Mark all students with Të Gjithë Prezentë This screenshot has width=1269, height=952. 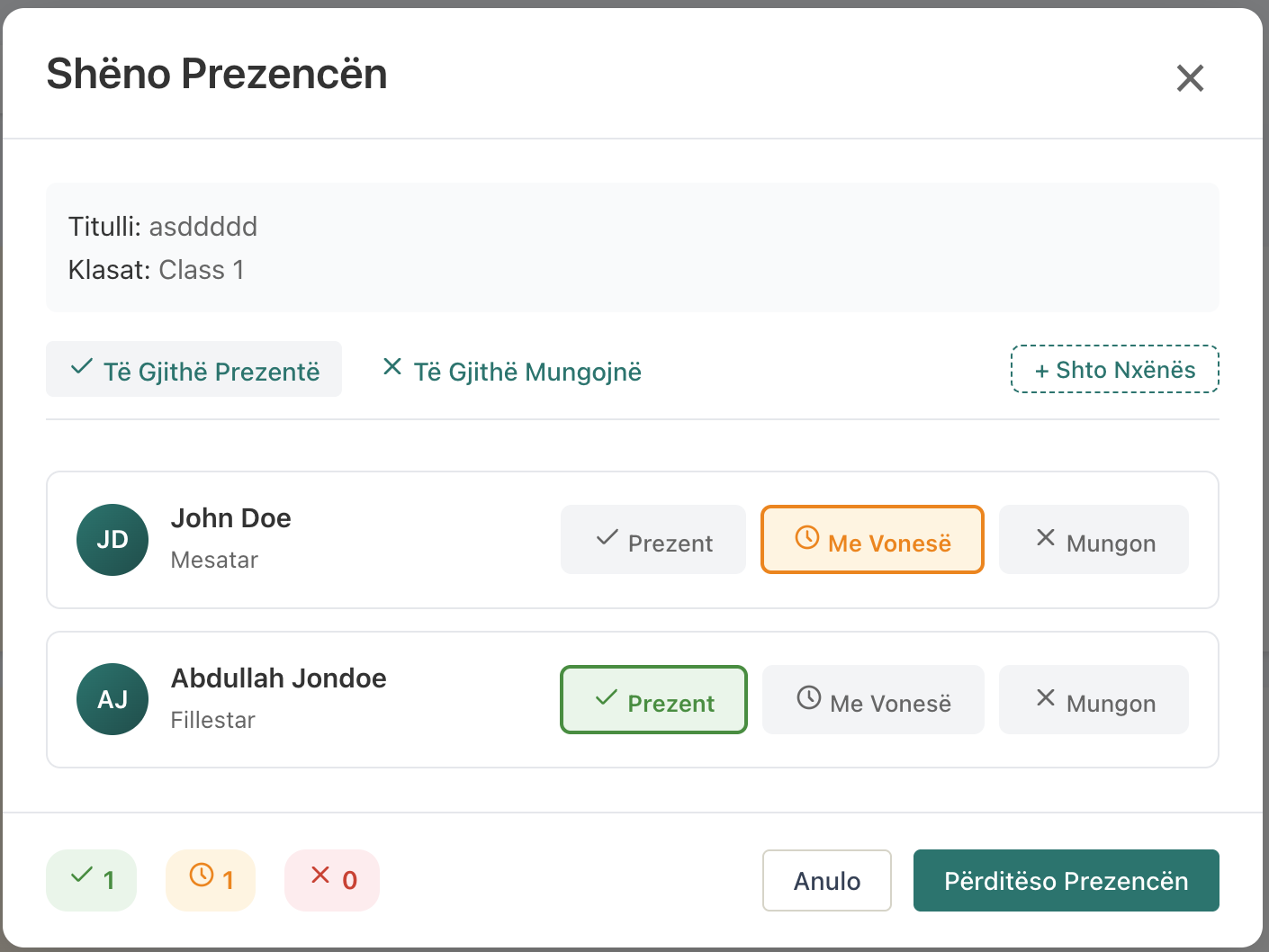pos(194,370)
